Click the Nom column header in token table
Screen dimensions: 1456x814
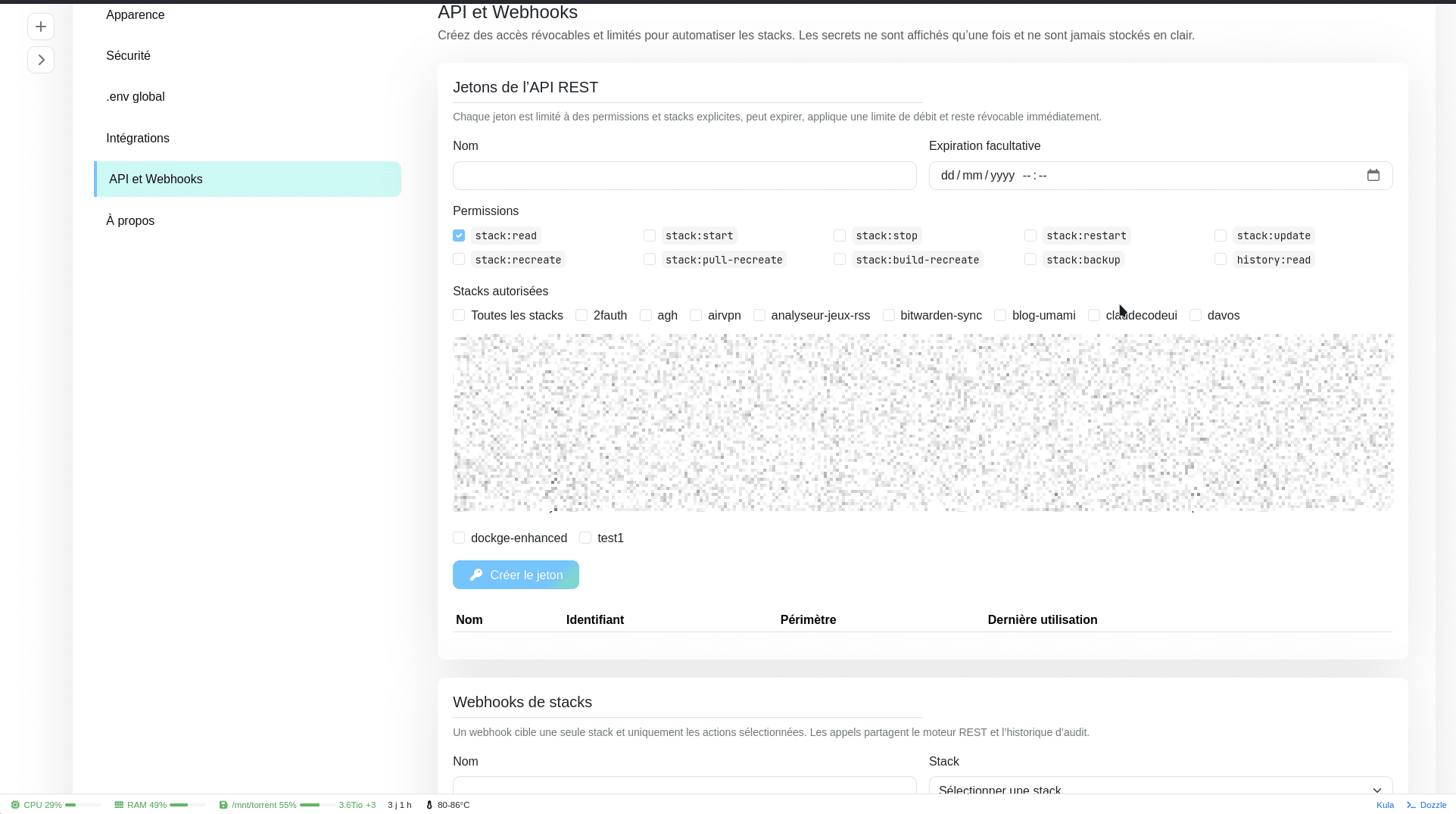469,619
